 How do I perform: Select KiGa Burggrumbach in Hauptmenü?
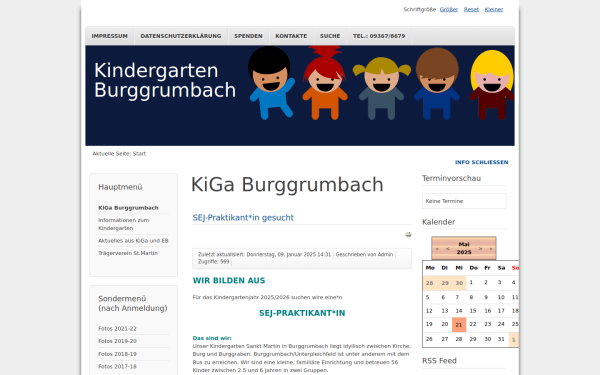(x=128, y=208)
